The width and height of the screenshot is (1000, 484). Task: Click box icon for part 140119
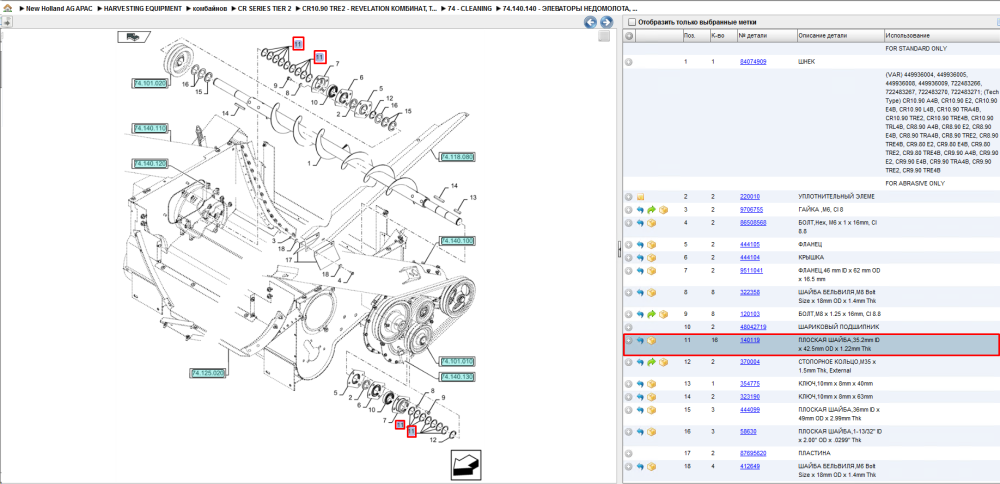pos(652,341)
